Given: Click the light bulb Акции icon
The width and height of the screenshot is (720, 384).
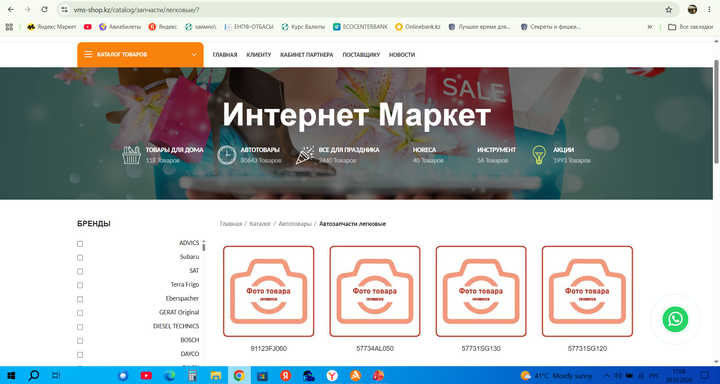Looking at the screenshot, I should tap(539, 155).
